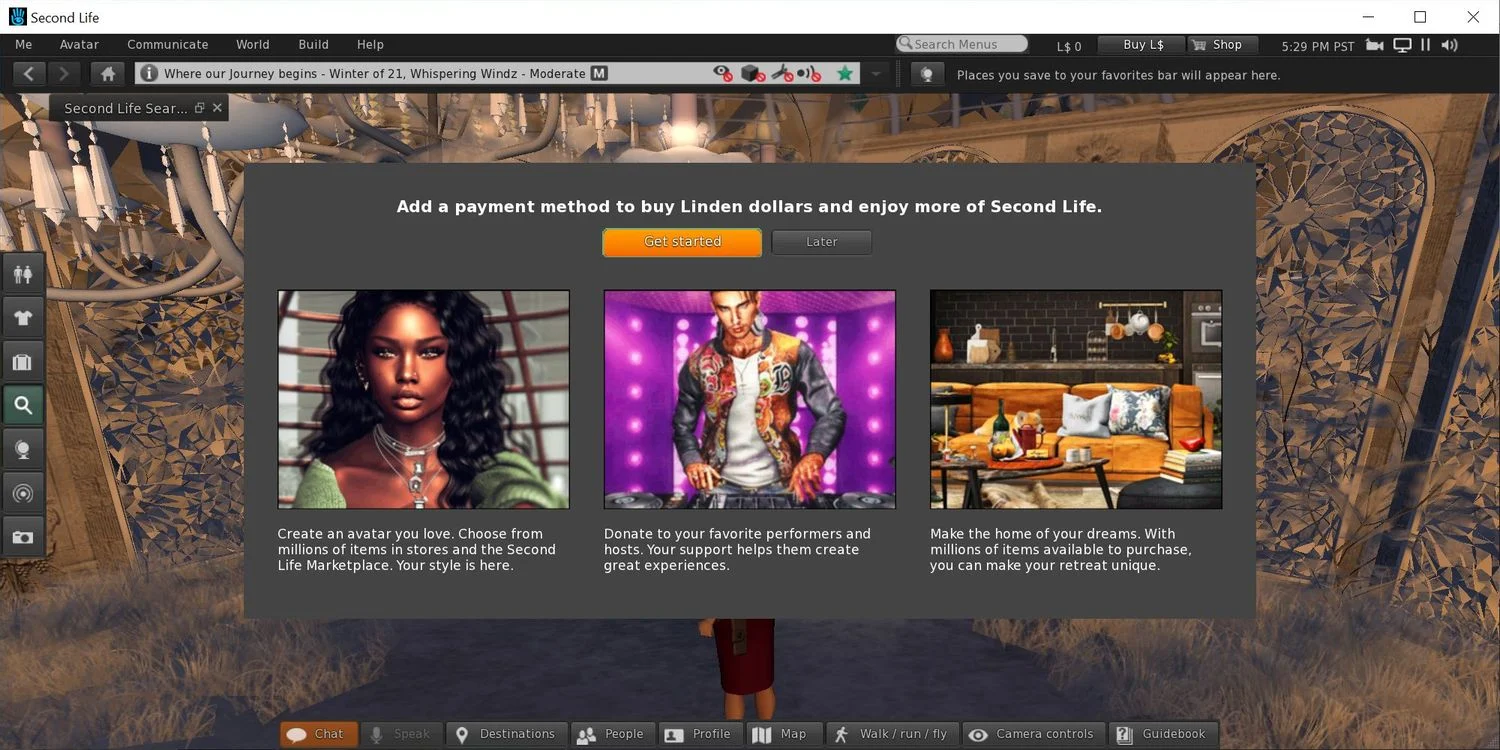
Task: Open the Avatar menu
Action: pyautogui.click(x=79, y=45)
